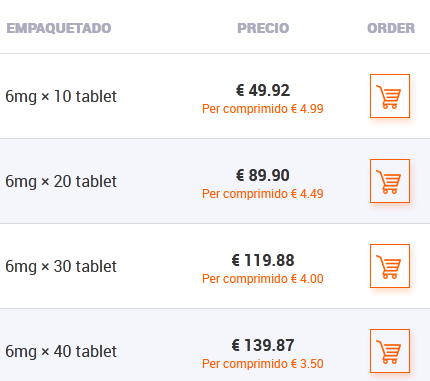The image size is (430, 381).
Task: Click the € 119.88 price
Action: click(263, 260)
